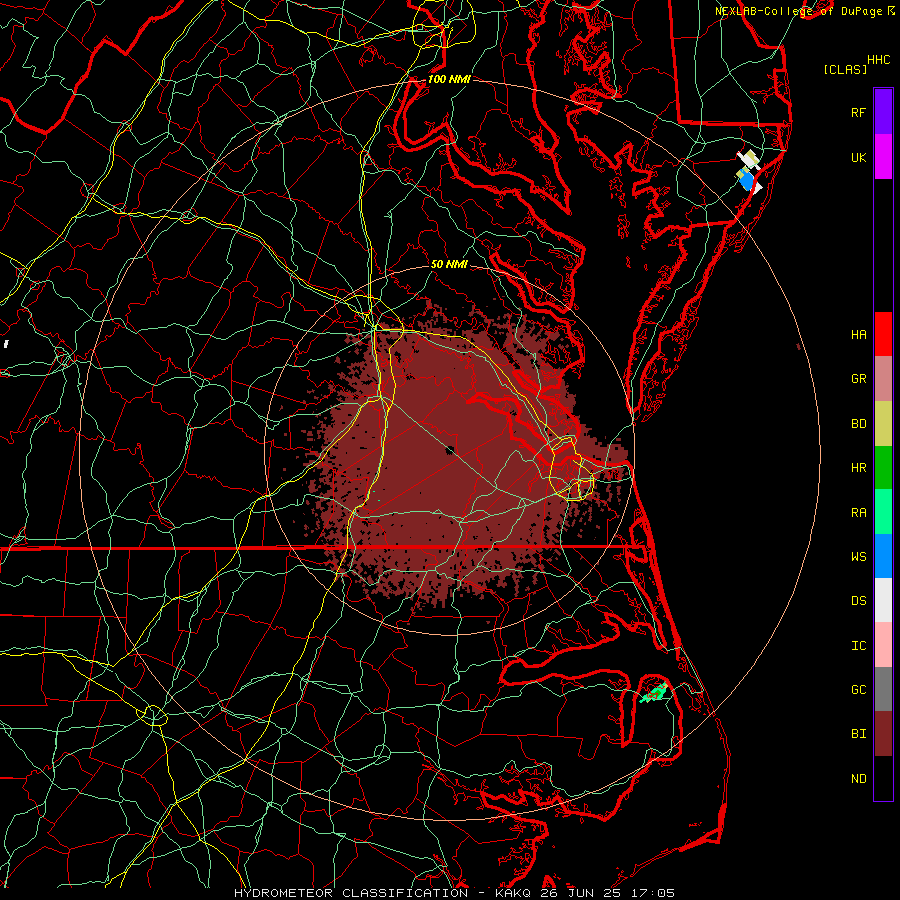Screen dimensions: 900x900
Task: Click the DS legend label
Action: 858,600
